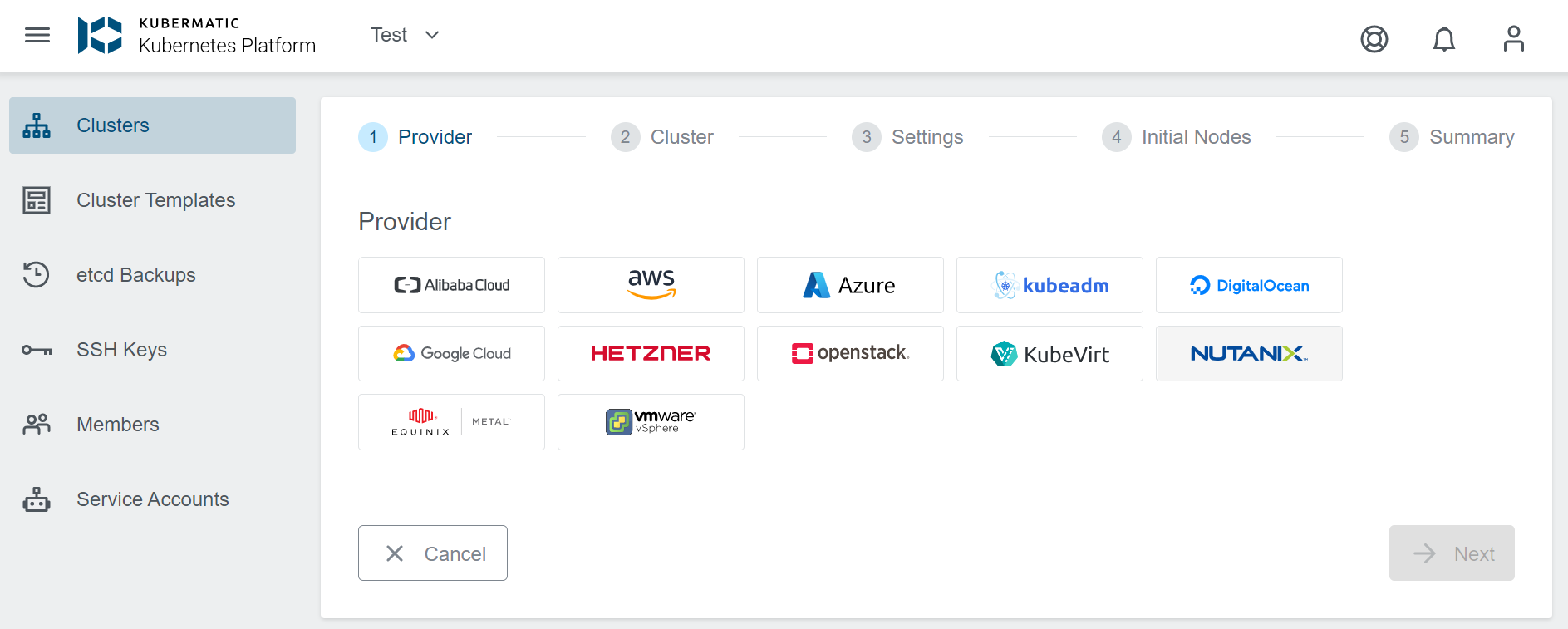
Task: Open the user account icon
Action: (x=1513, y=39)
